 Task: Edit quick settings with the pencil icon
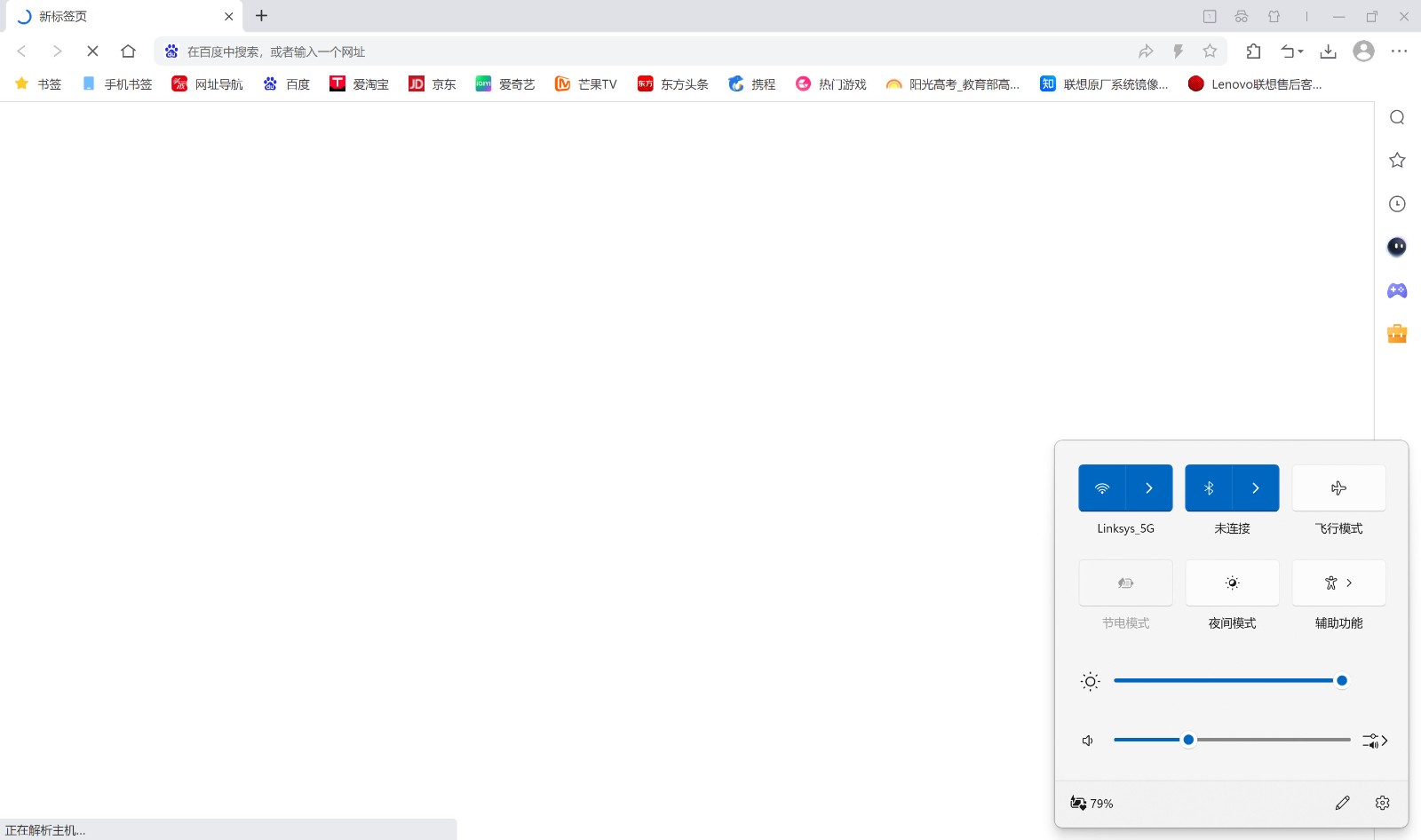1342,803
